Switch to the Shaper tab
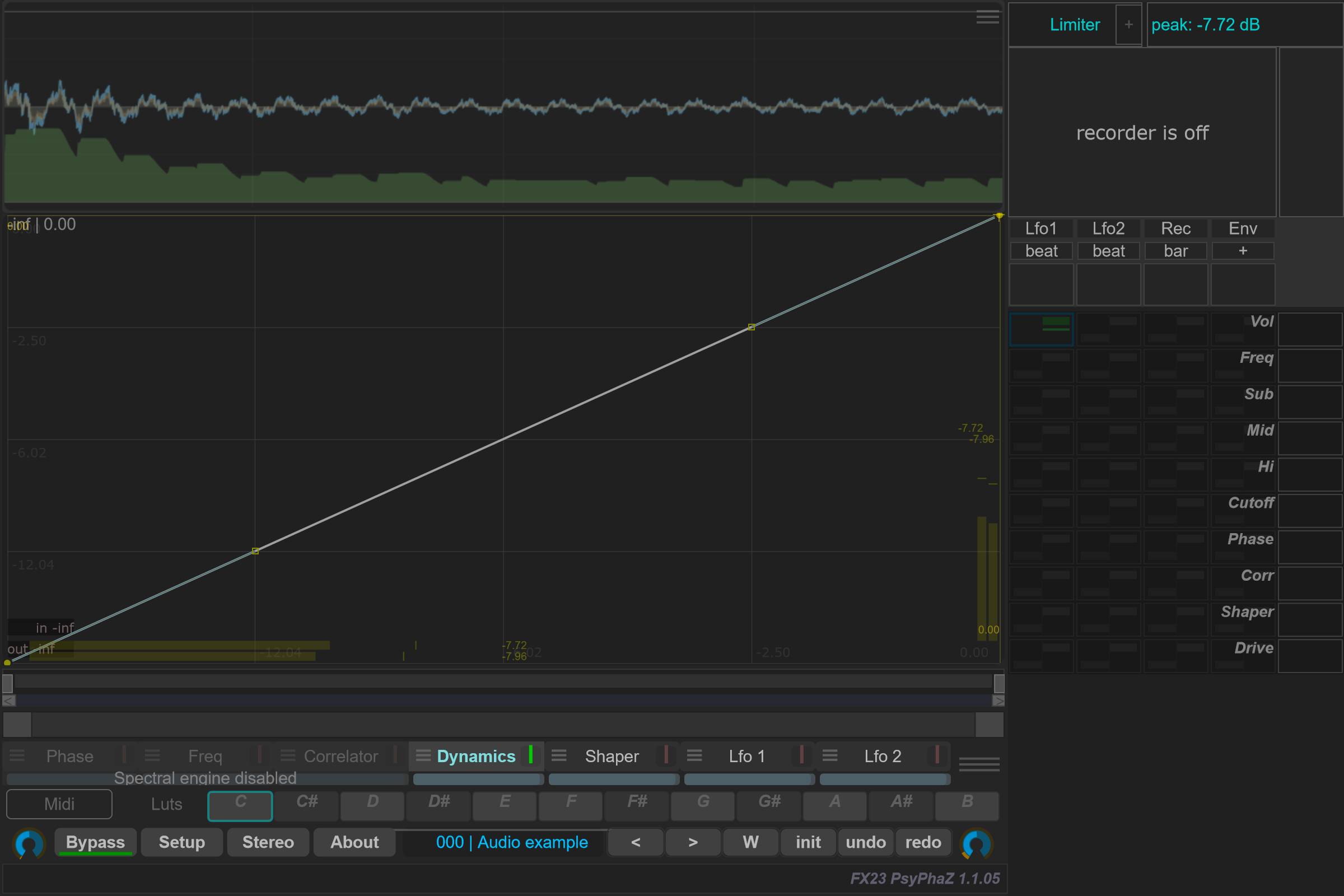 612,756
